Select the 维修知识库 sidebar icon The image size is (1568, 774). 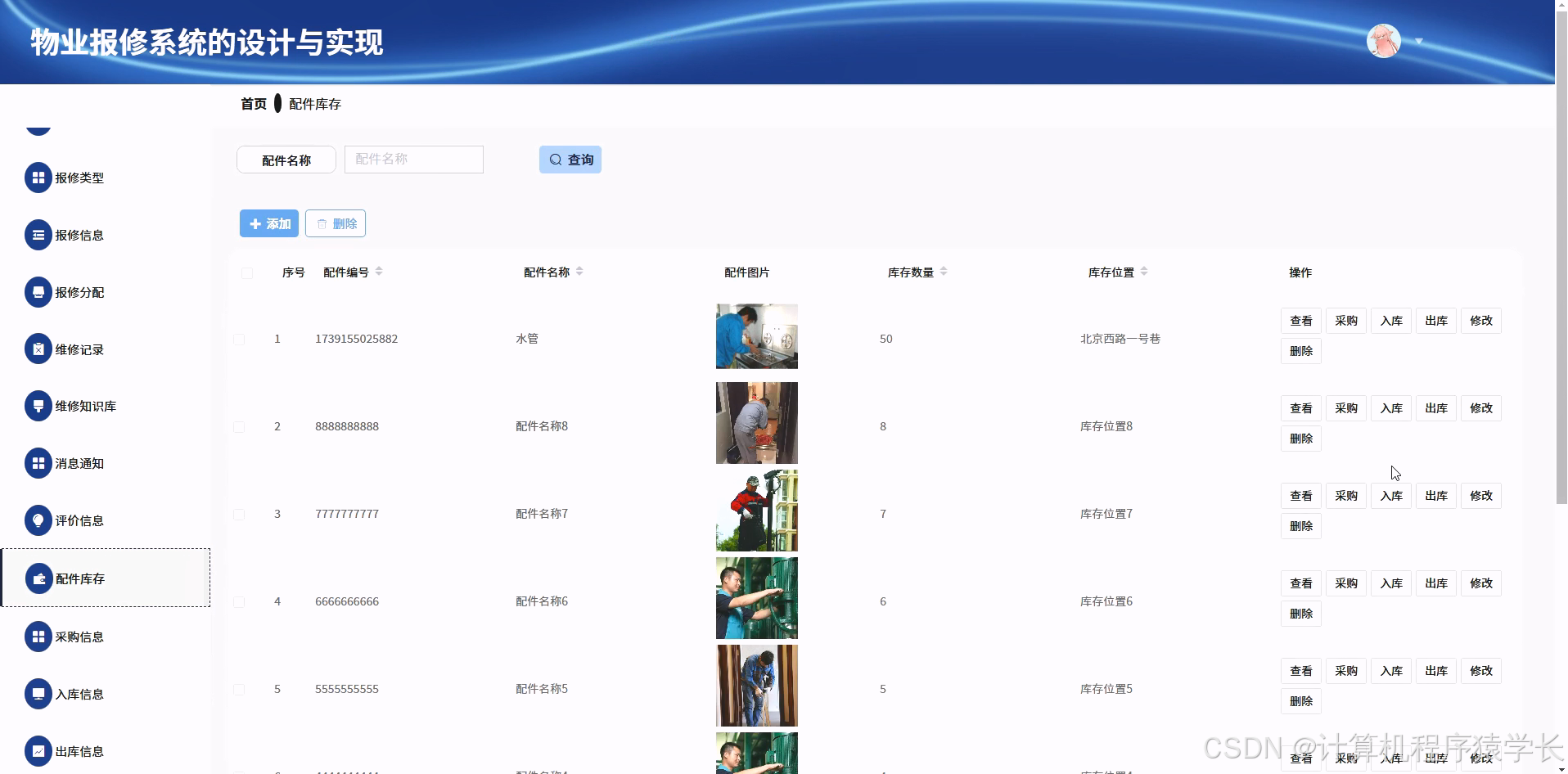pos(38,406)
